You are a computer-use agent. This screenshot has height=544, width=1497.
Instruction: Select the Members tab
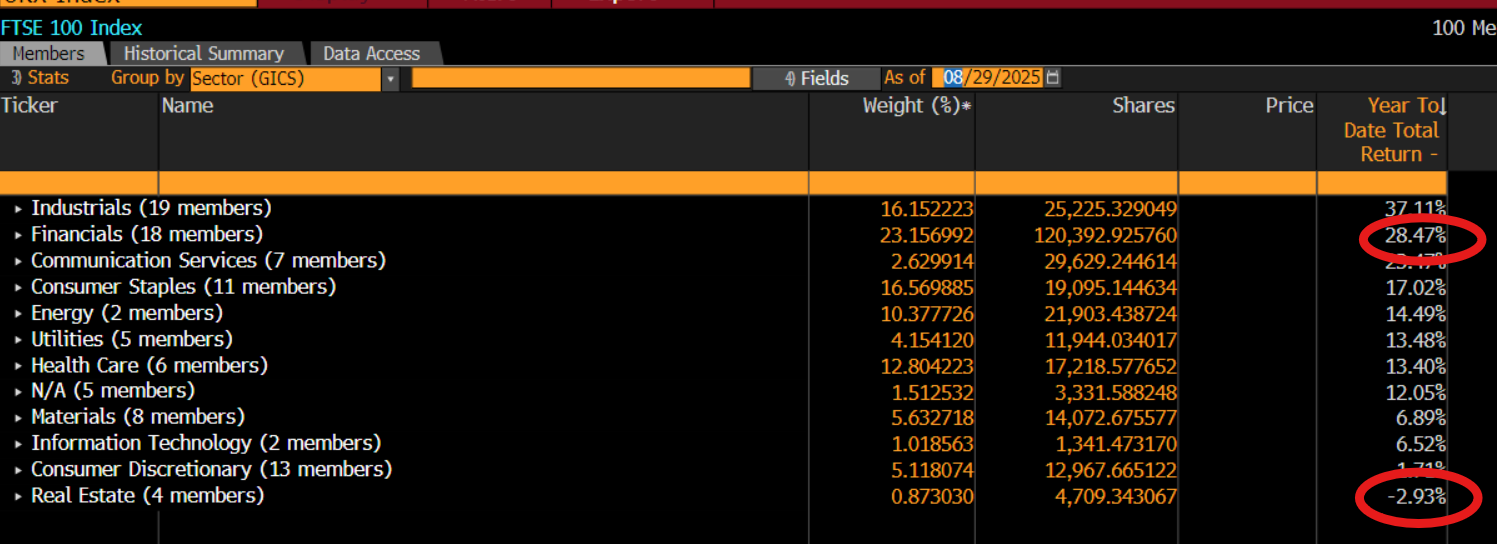pos(49,54)
